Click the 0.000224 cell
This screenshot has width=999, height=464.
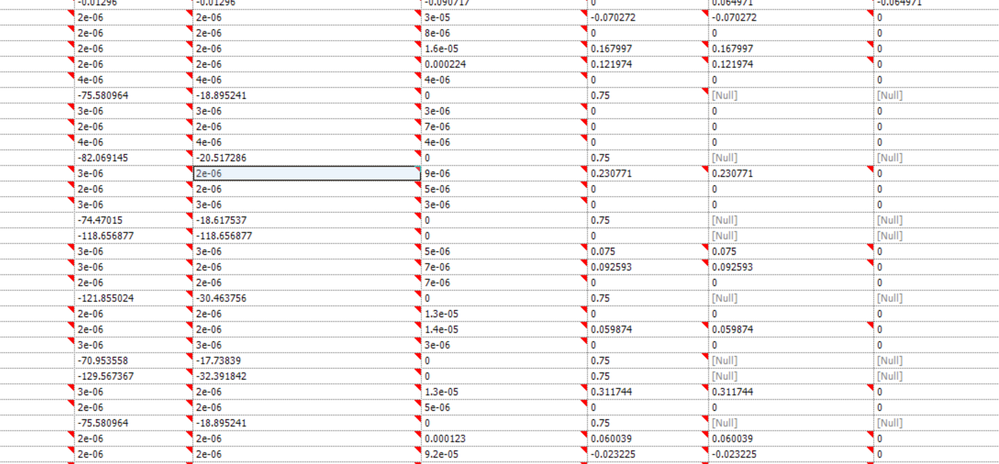coord(504,64)
